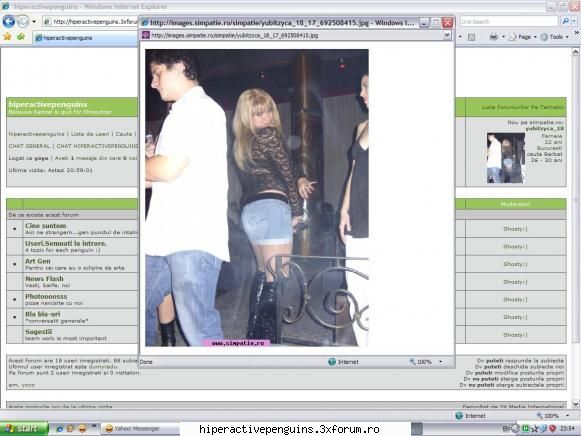Expand the popup address bar dropdown arrow
Screen dimensions: 581x436
pyautogui.click(x=447, y=35)
